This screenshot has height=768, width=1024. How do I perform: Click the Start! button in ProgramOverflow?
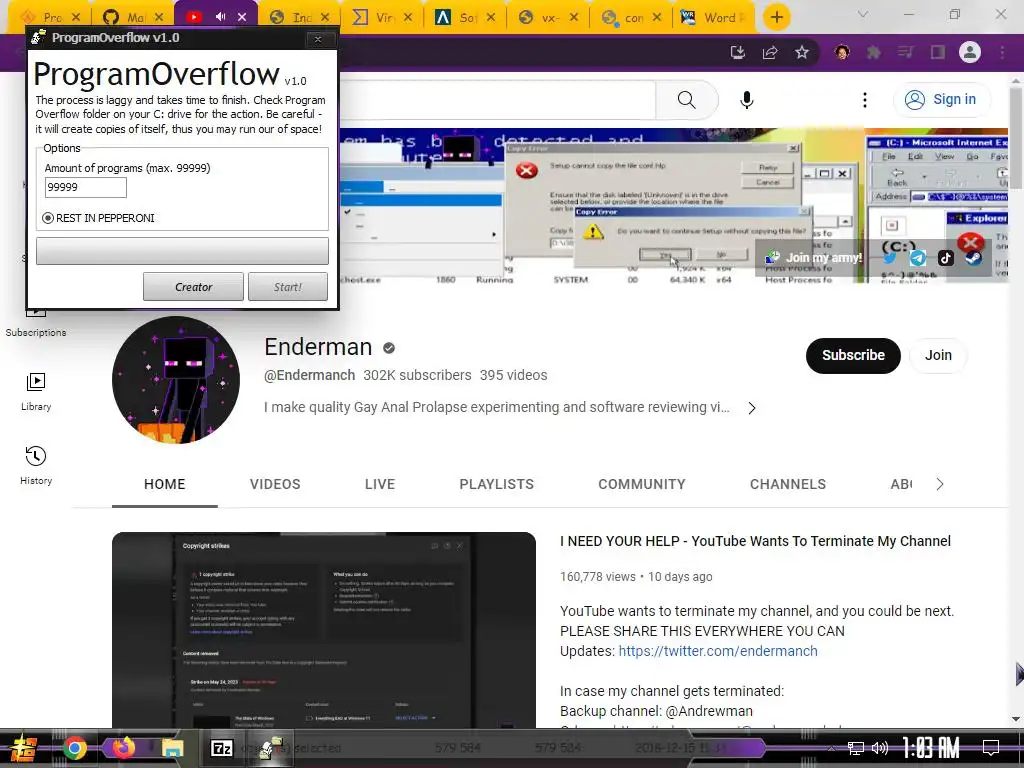[x=288, y=287]
